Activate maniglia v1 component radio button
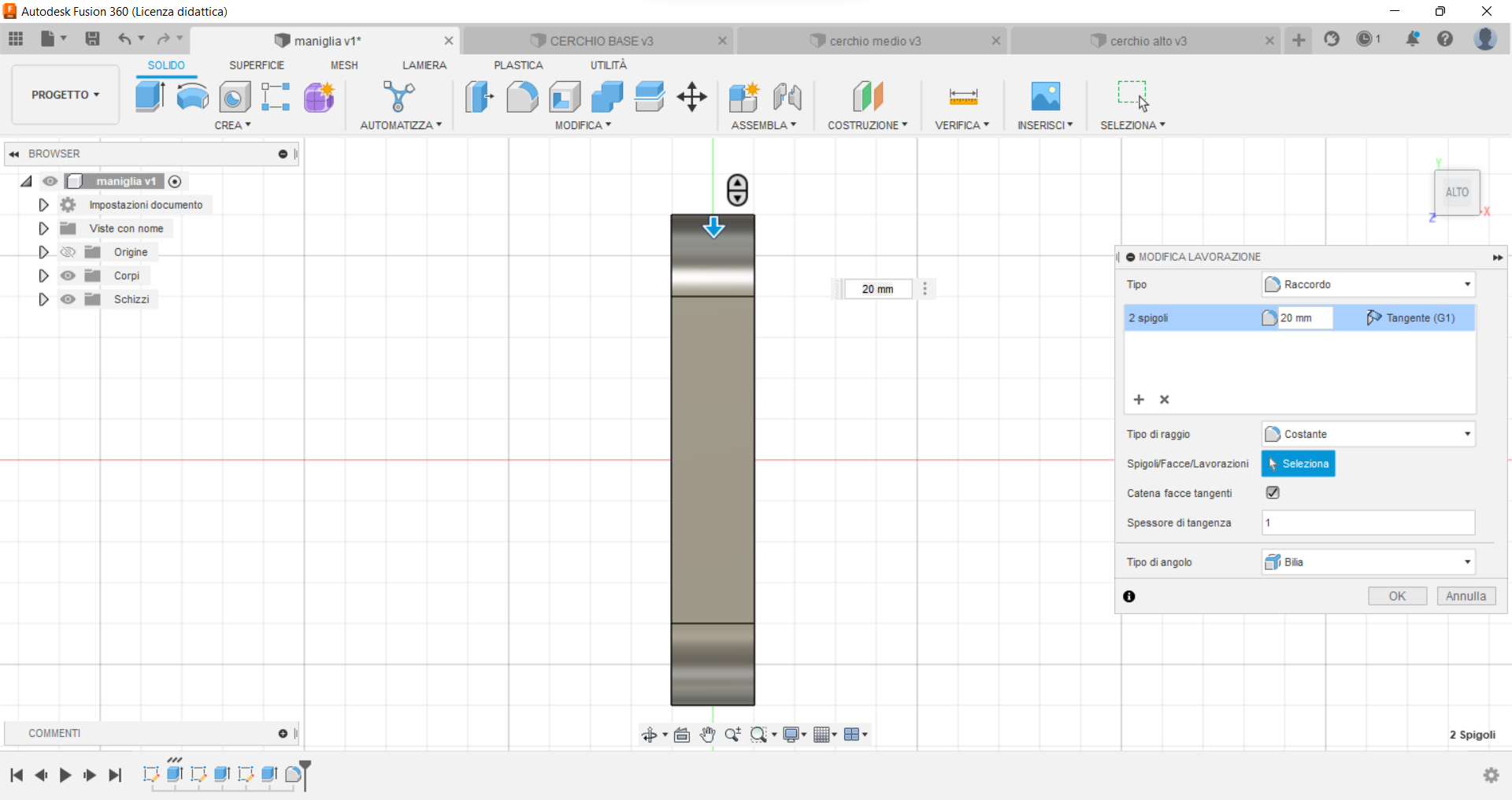This screenshot has height=800, width=1512. pos(175,181)
